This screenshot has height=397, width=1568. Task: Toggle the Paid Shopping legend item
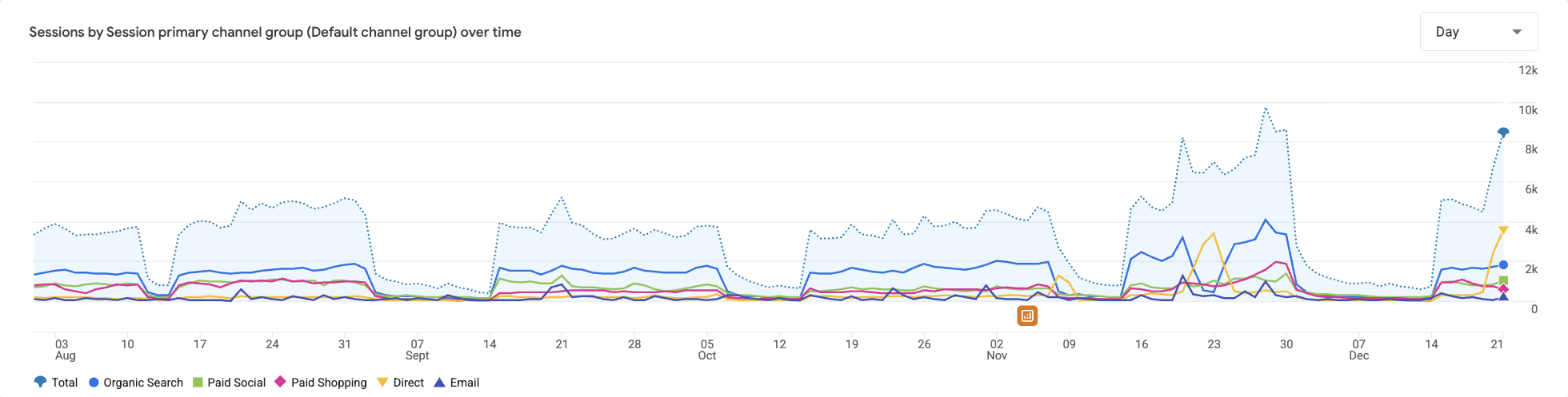[x=321, y=382]
